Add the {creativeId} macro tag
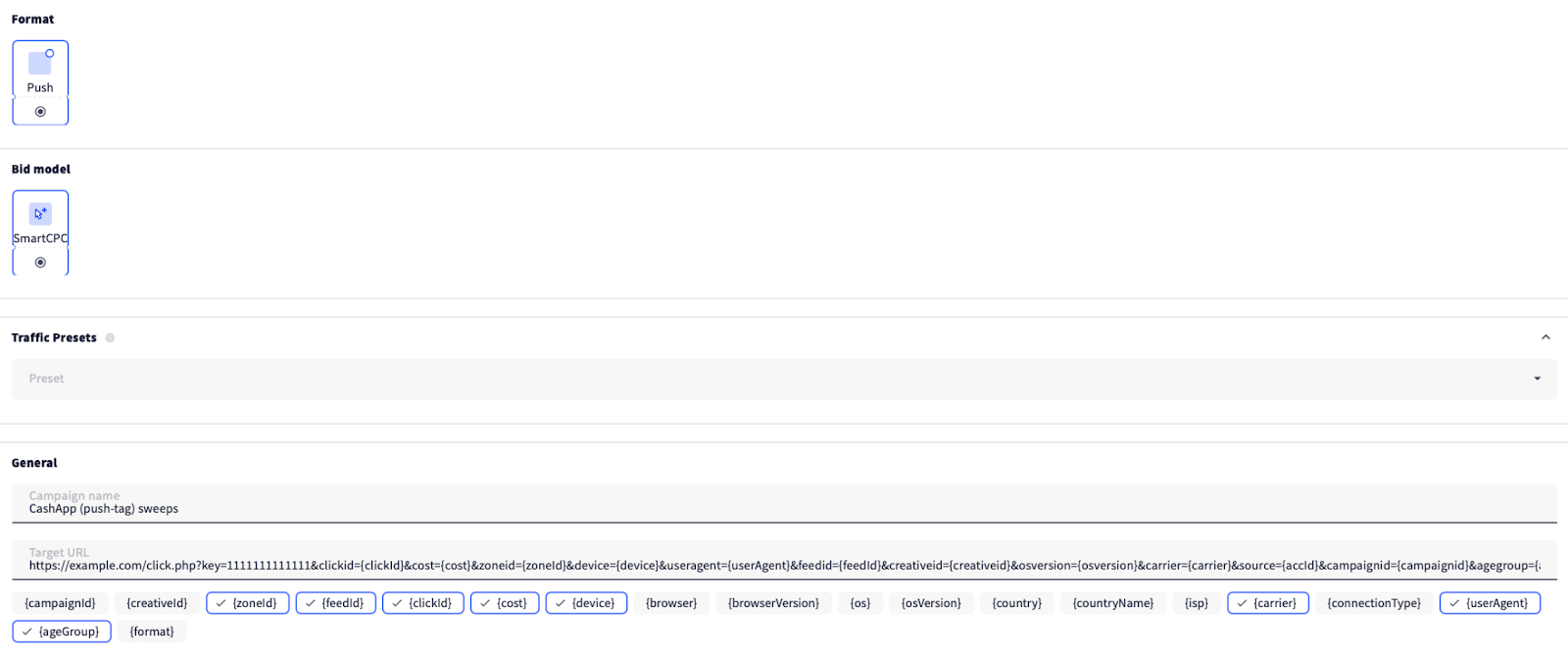This screenshot has height=660, width=1568. pyautogui.click(x=157, y=603)
